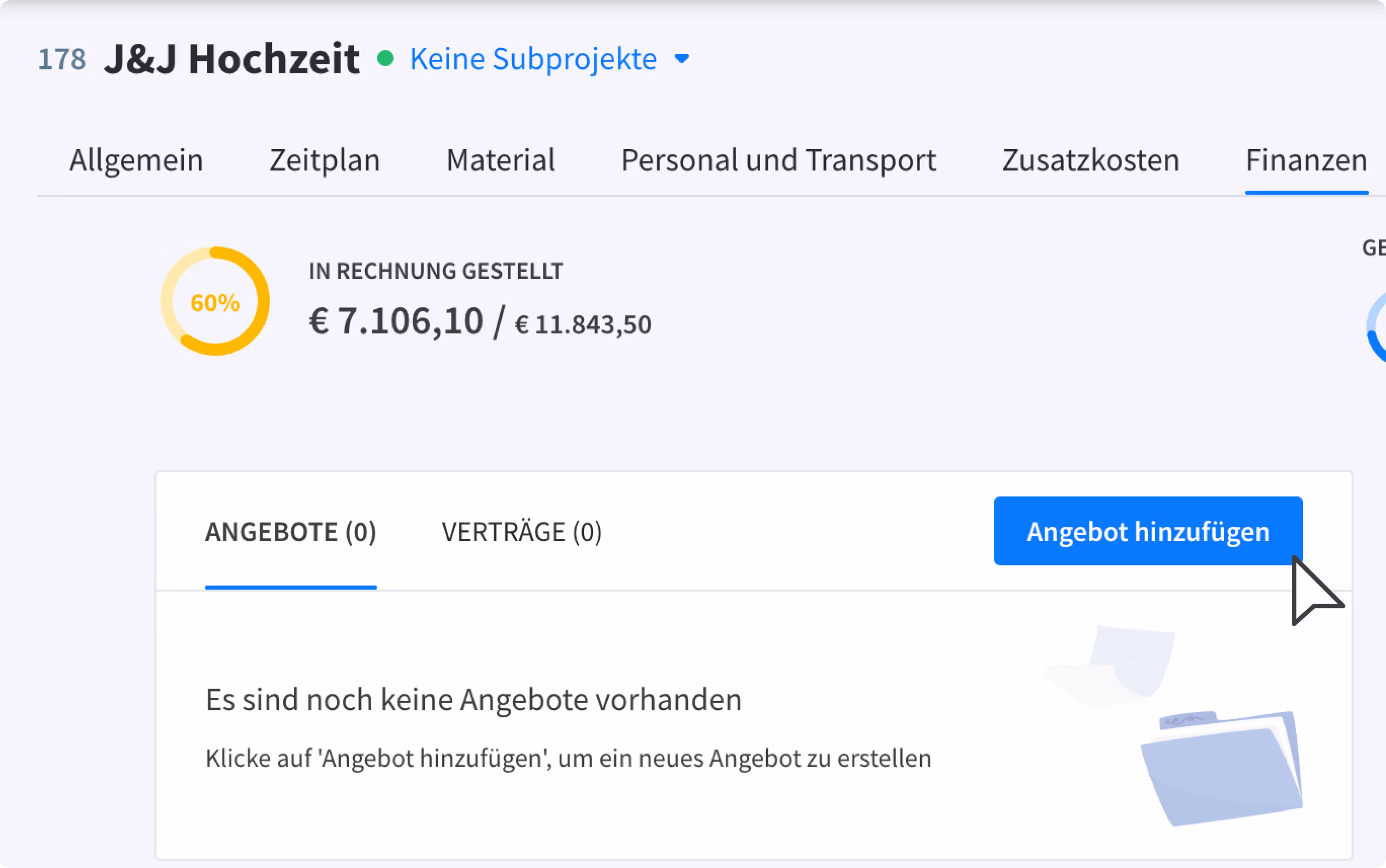
Task: Click the 60% orange progress ring
Action: 215,301
